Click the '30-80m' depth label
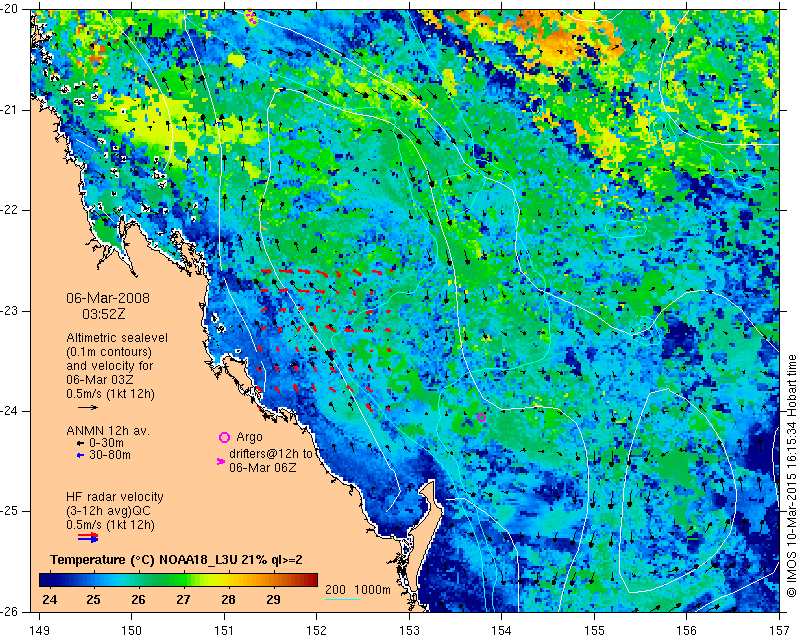The height and width of the screenshot is (640, 800). [110, 455]
